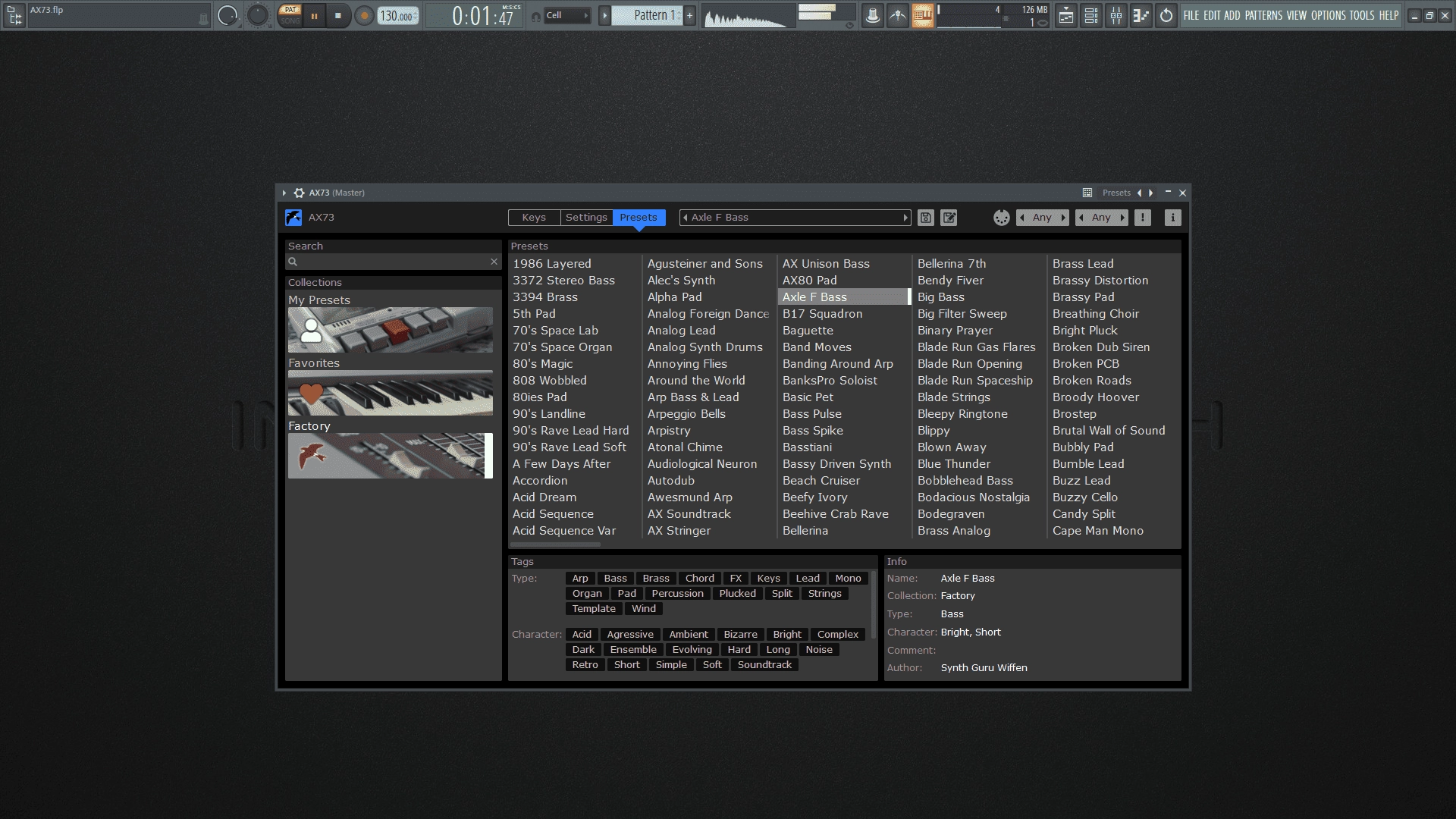1456x819 pixels.
Task: Open the PATTERNS menu
Action: click(x=1263, y=15)
